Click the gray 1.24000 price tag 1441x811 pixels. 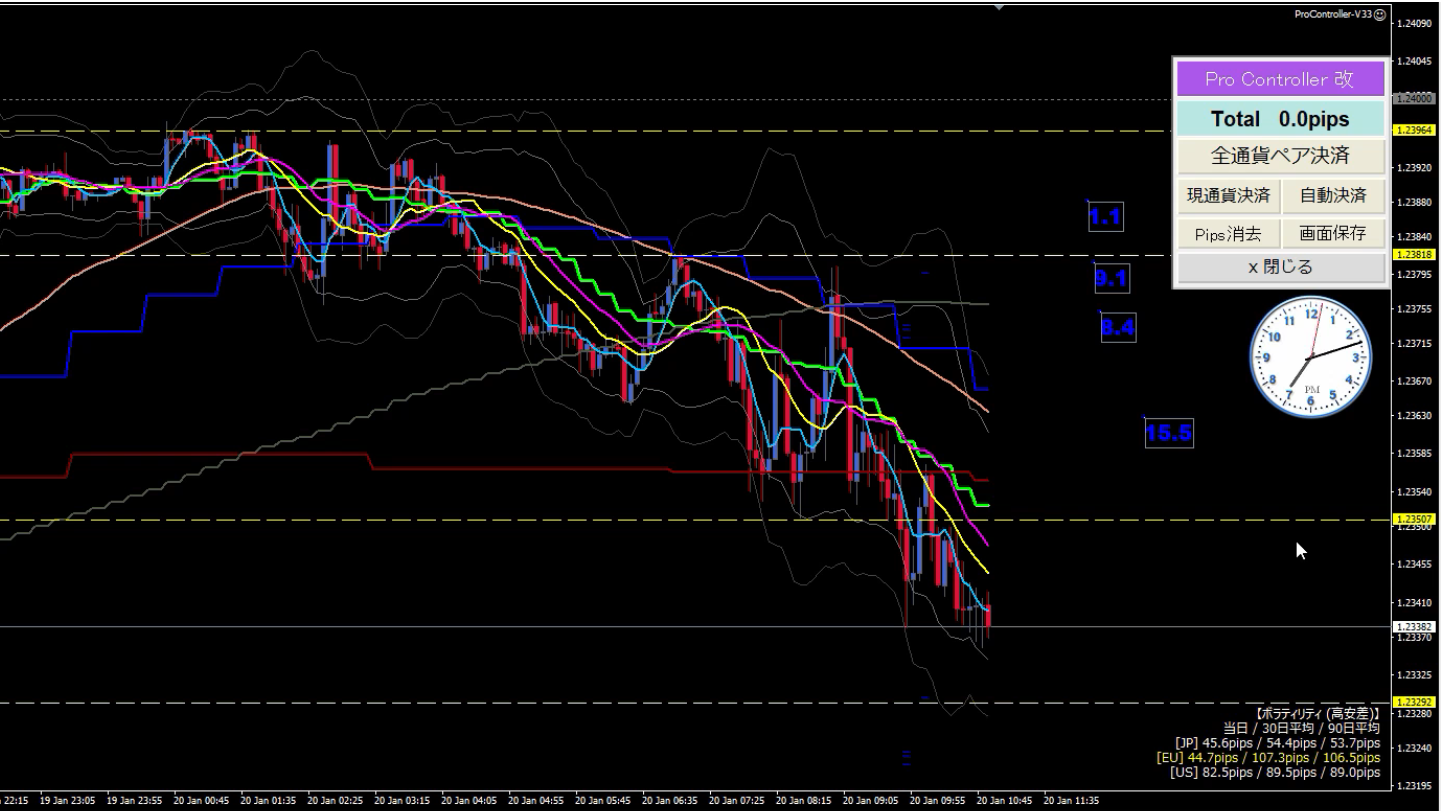tap(1412, 99)
